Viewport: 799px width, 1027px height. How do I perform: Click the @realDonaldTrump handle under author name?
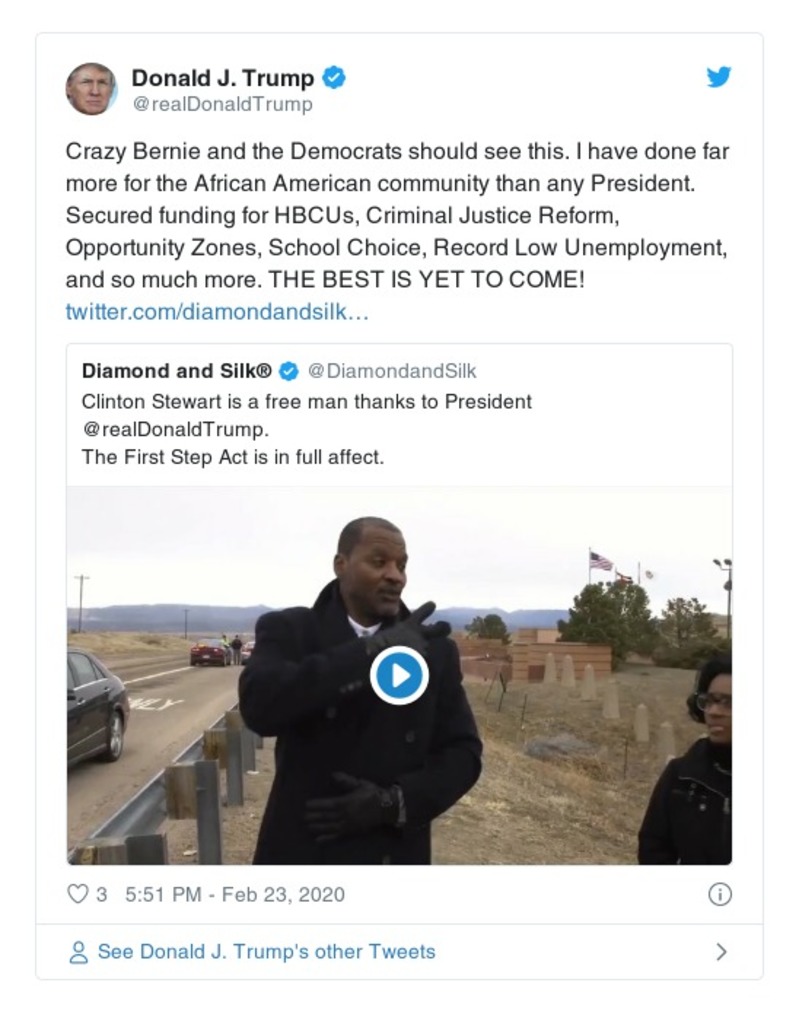click(222, 104)
